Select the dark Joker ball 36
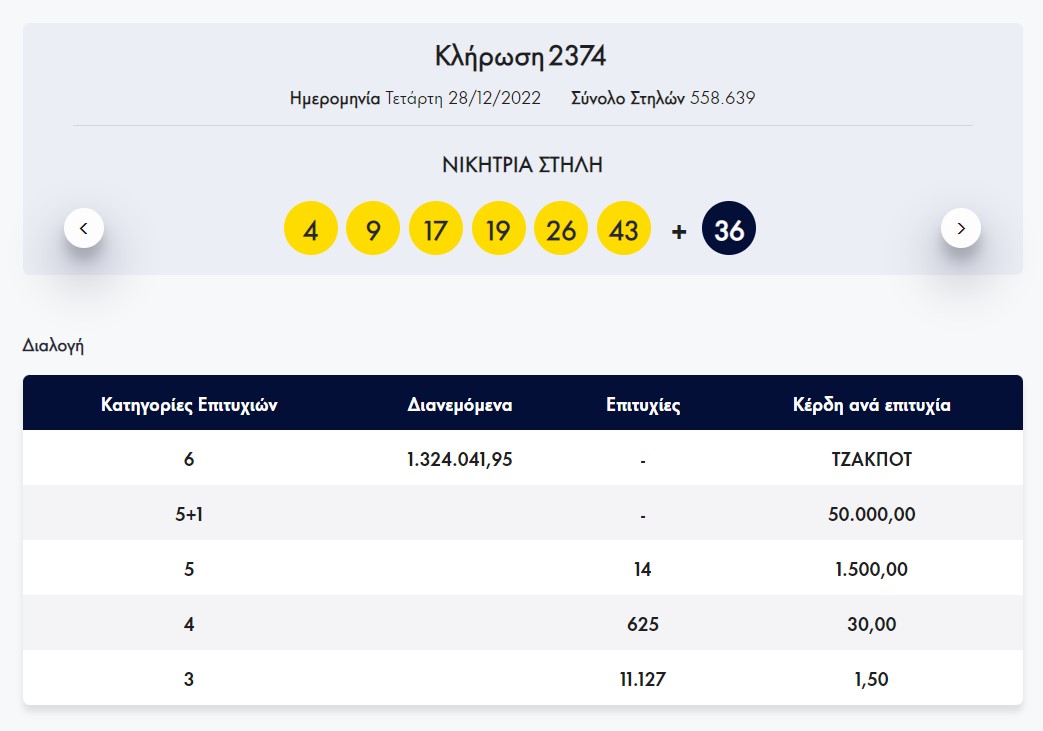 click(728, 228)
